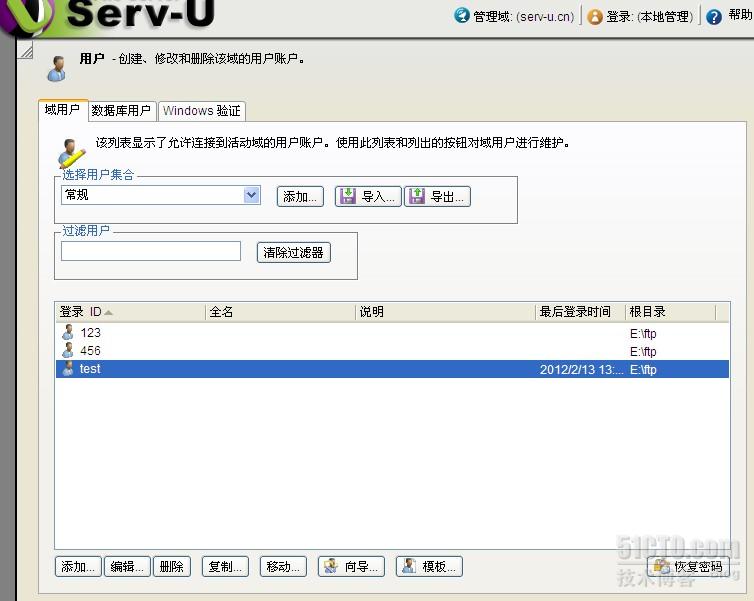Click last login time 2012/2/13 13:...
This screenshot has width=754, height=601.
coord(581,370)
